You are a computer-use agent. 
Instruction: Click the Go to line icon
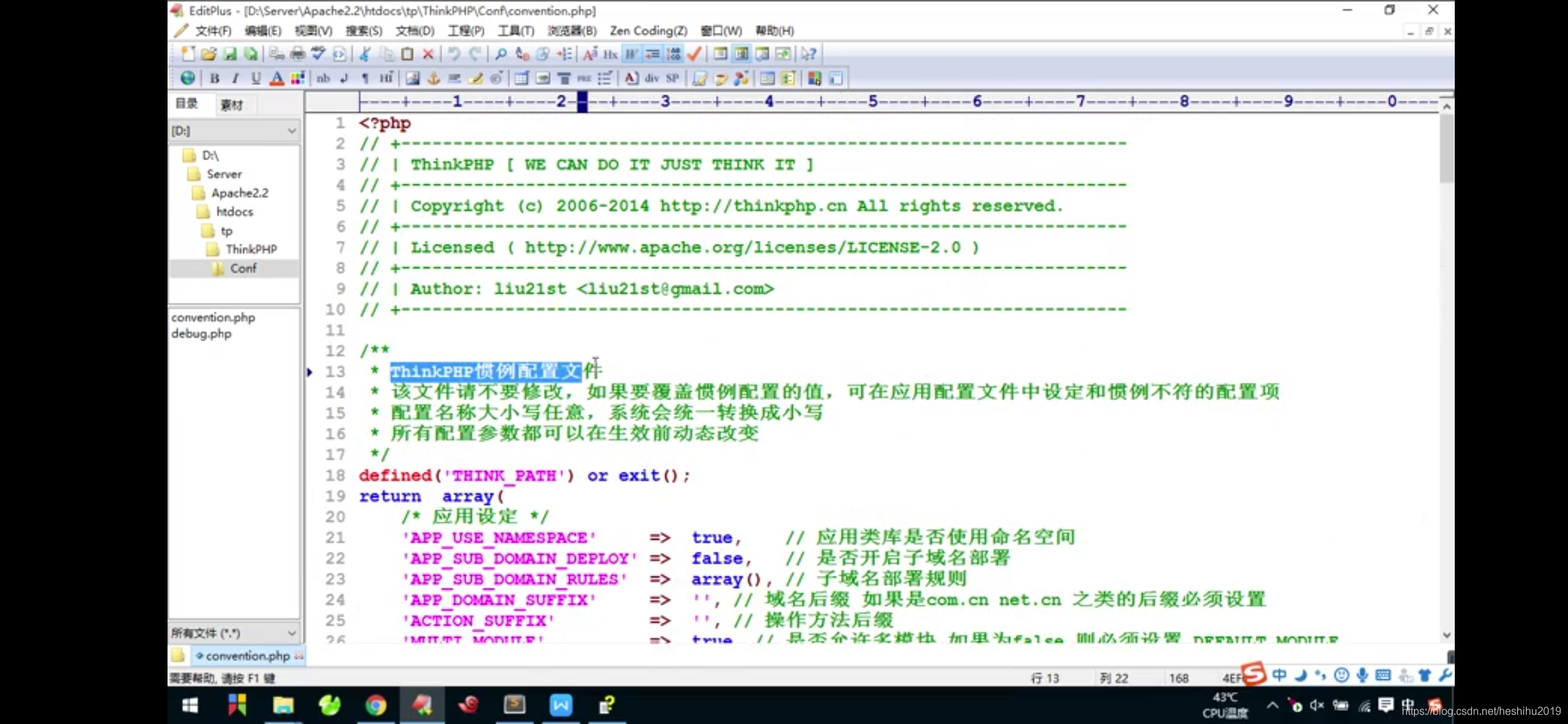[x=564, y=54]
